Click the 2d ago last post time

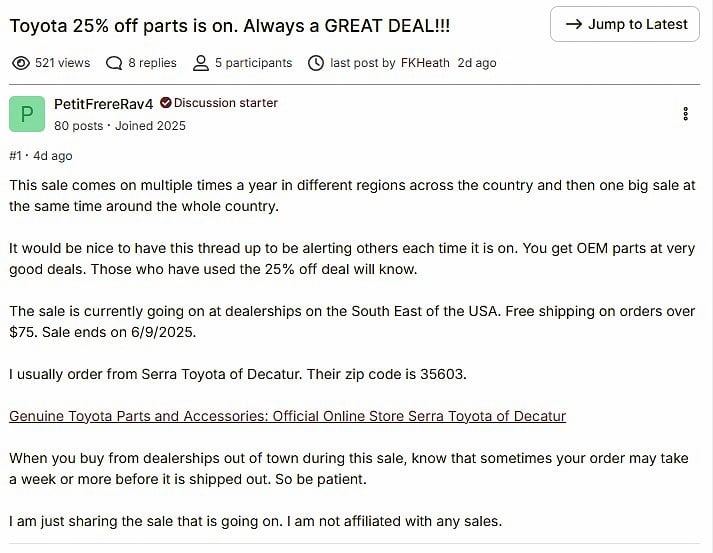[476, 63]
